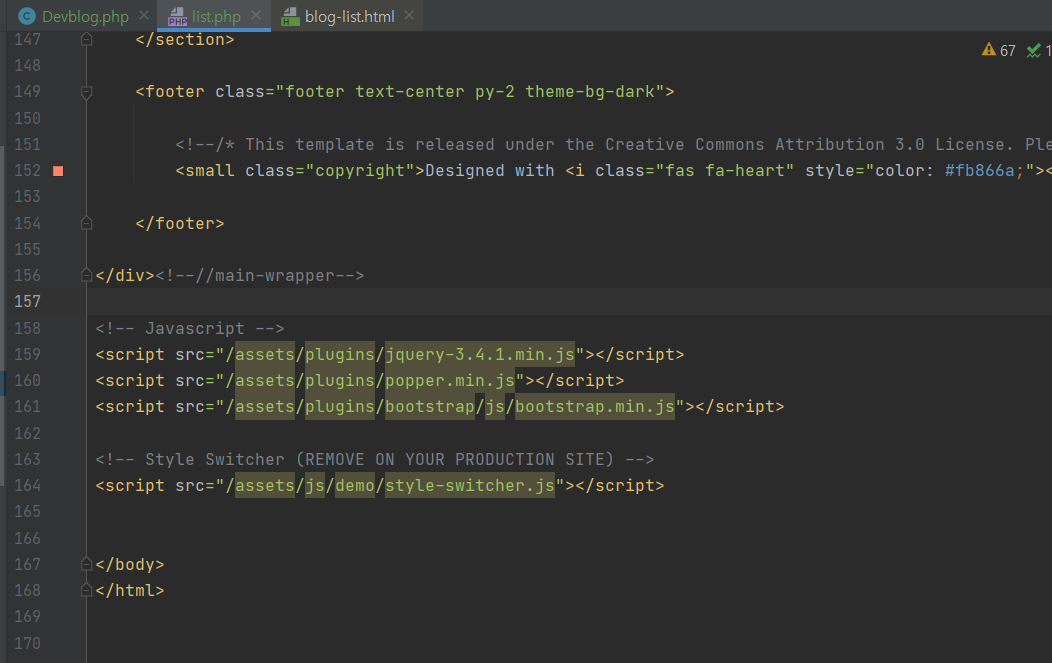Follow the popper.min.js script path
The image size is (1052, 663).
point(450,380)
